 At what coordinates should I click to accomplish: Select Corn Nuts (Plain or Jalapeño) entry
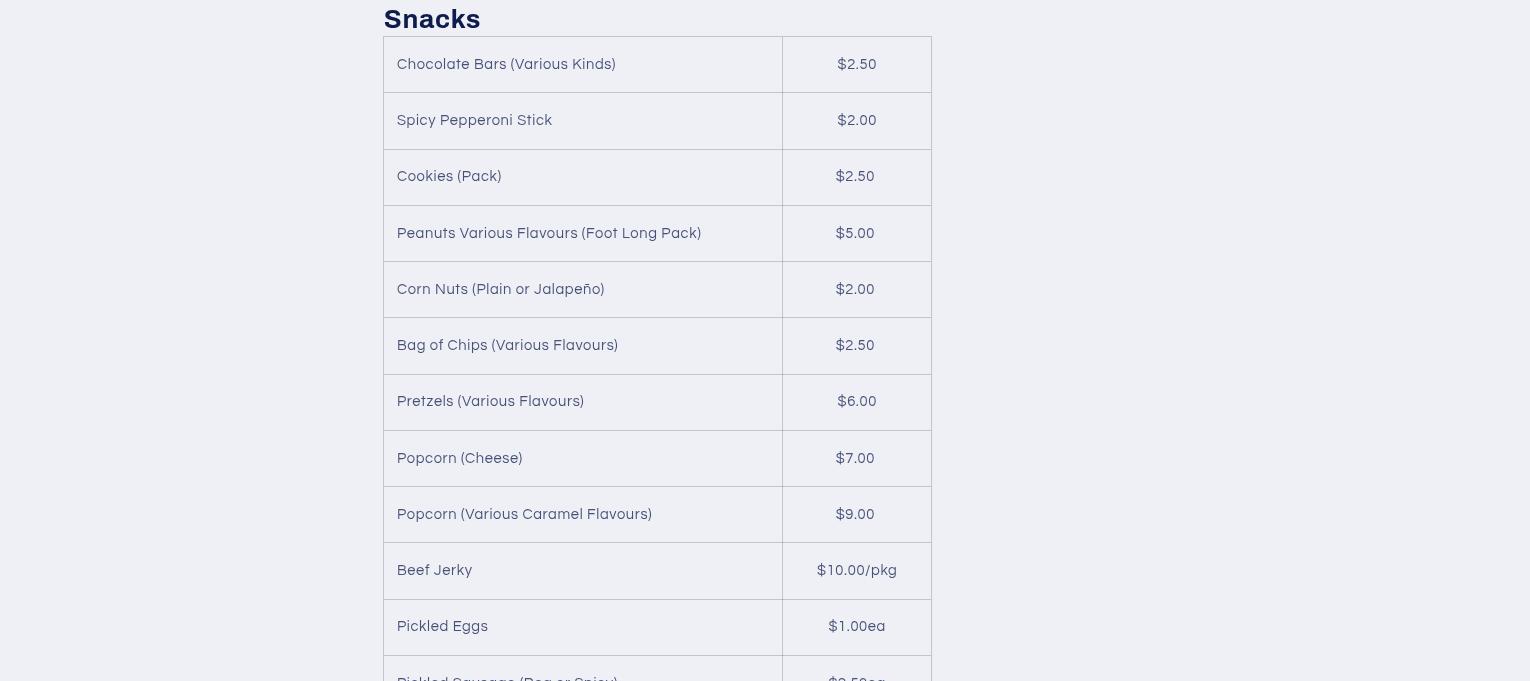tap(500, 289)
